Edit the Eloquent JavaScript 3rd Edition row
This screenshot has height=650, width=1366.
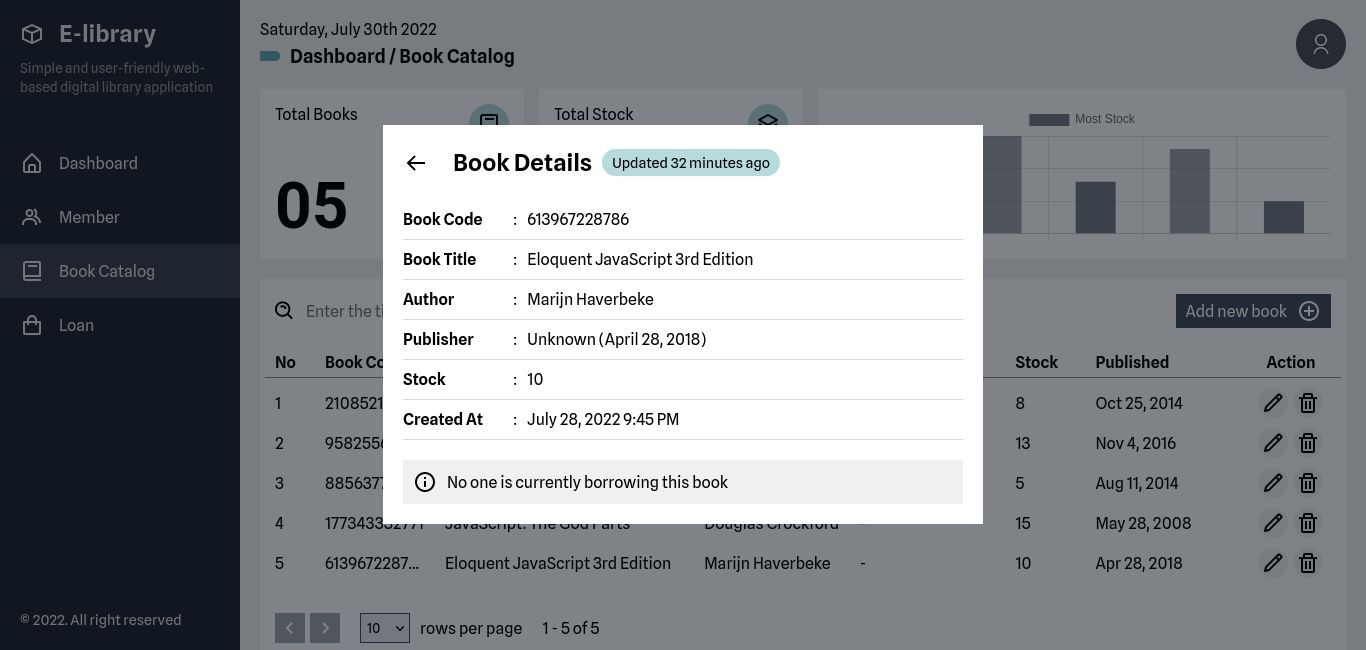pos(1272,563)
